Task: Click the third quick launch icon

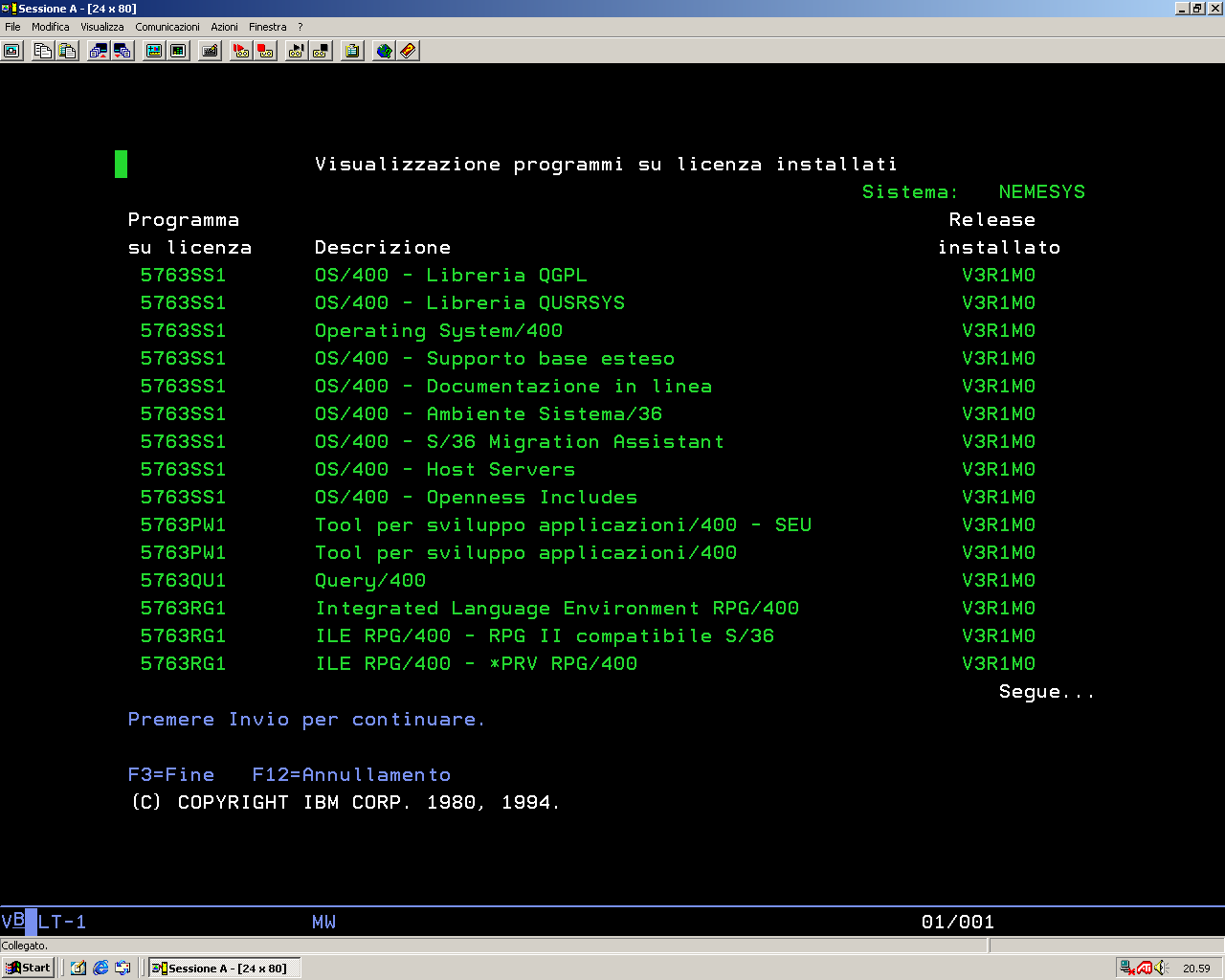Action: pos(122,968)
